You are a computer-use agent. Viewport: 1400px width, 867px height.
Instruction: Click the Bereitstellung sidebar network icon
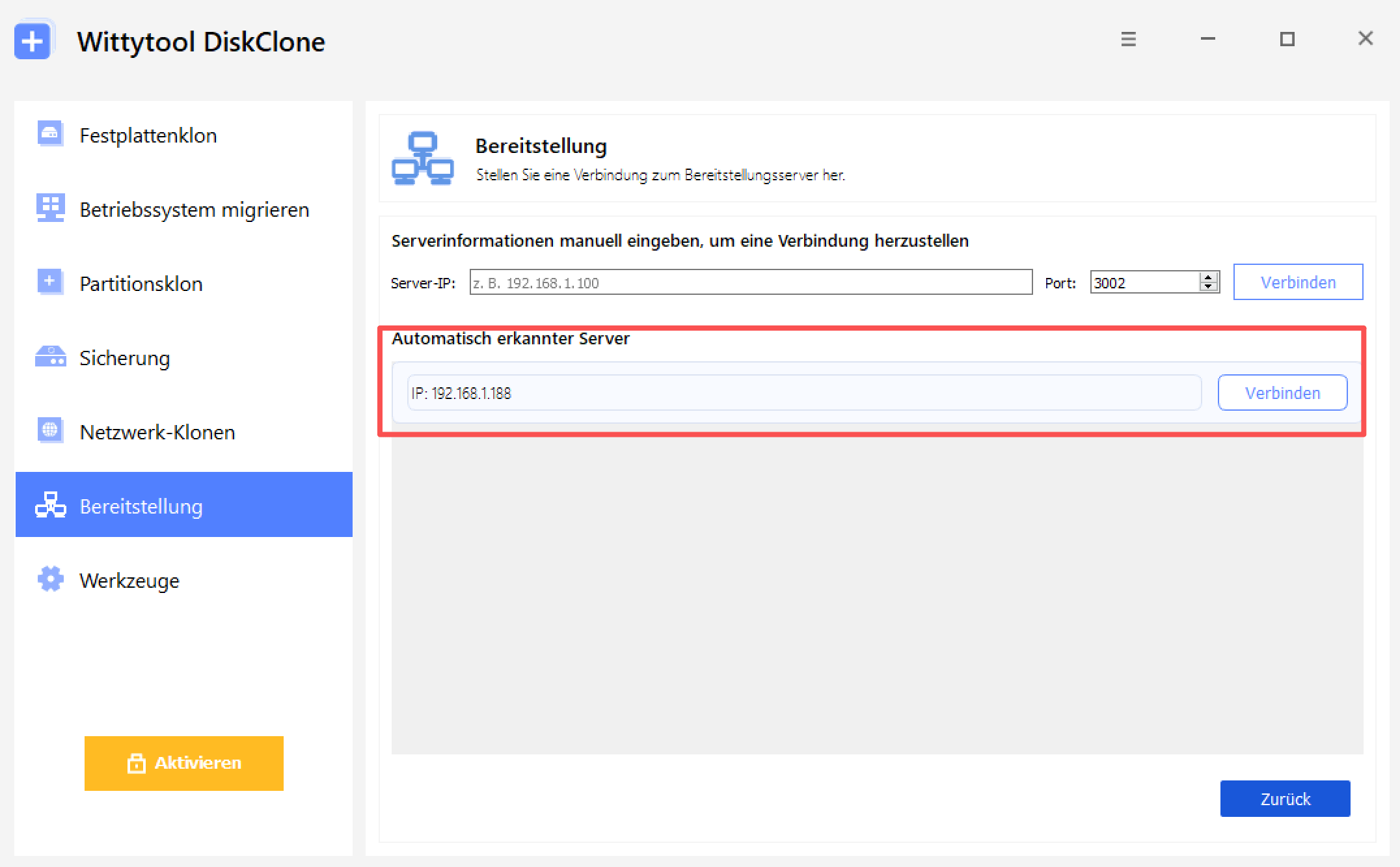pyautogui.click(x=50, y=505)
